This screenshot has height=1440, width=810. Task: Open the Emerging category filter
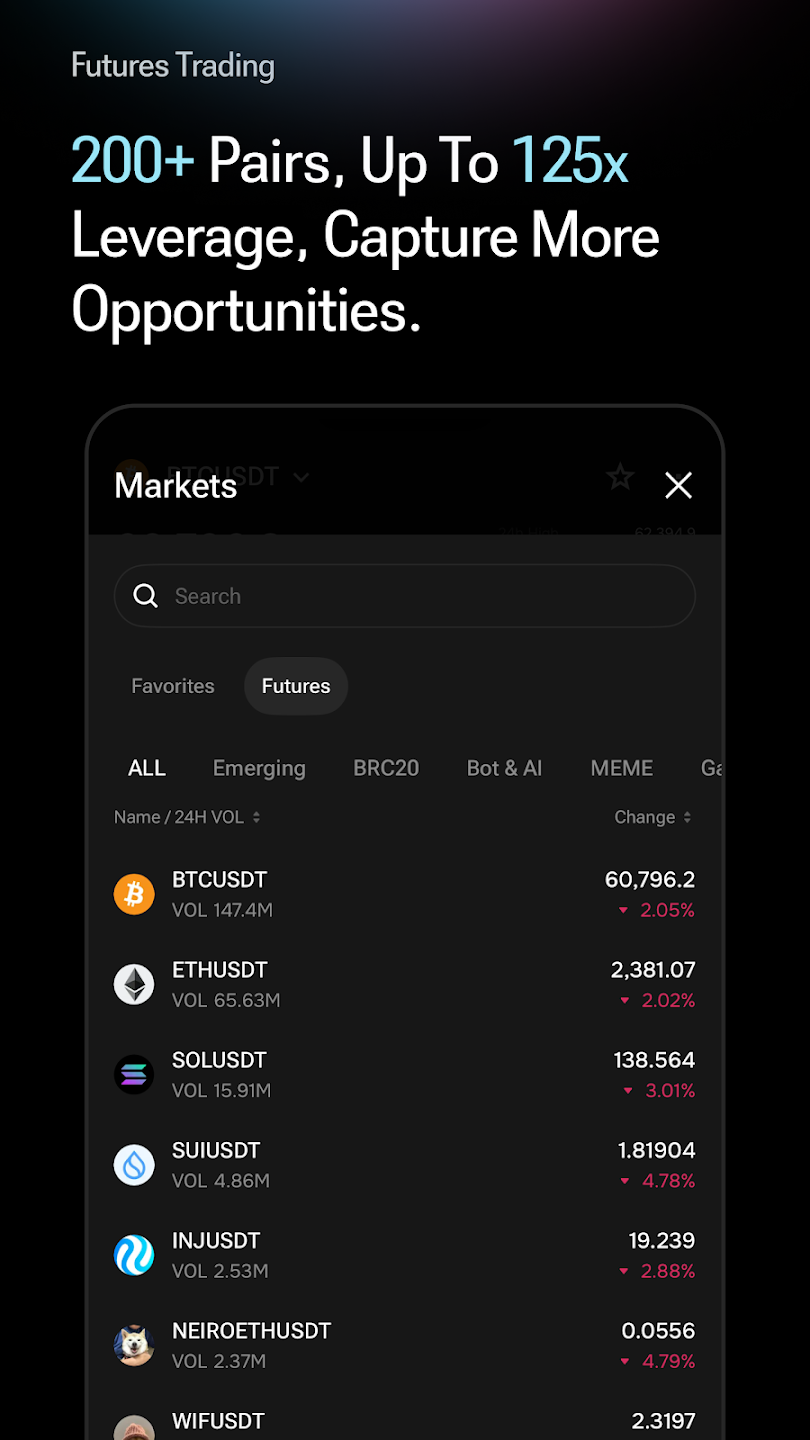pyautogui.click(x=259, y=768)
